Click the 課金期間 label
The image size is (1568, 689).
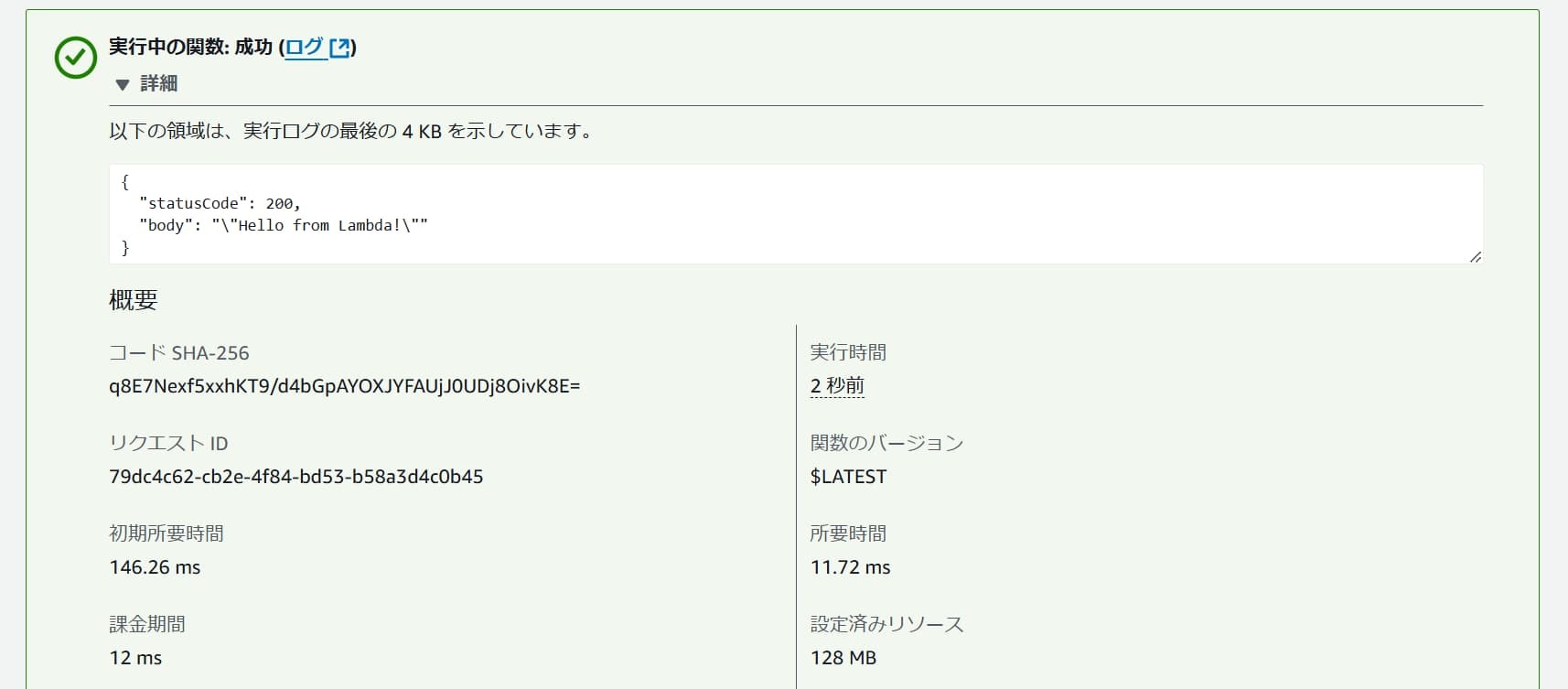pos(147,624)
